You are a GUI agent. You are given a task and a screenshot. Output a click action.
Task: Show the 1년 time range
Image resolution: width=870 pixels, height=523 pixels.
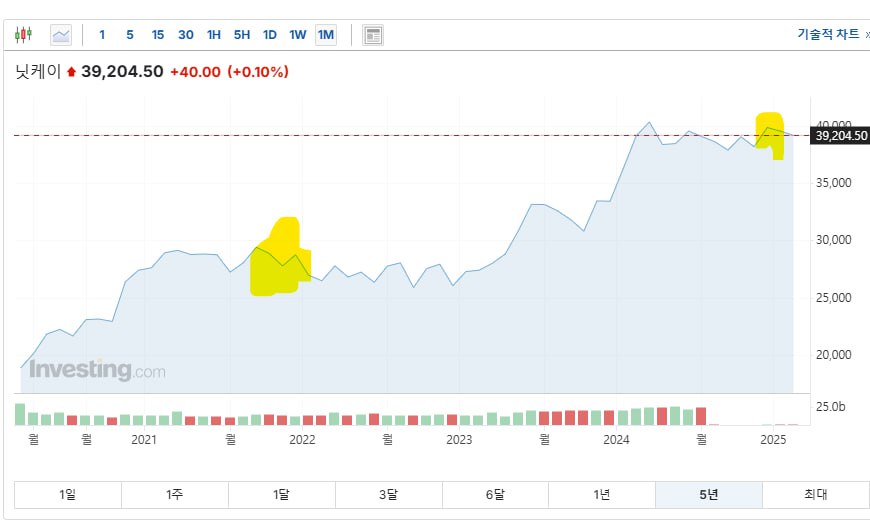coord(601,494)
